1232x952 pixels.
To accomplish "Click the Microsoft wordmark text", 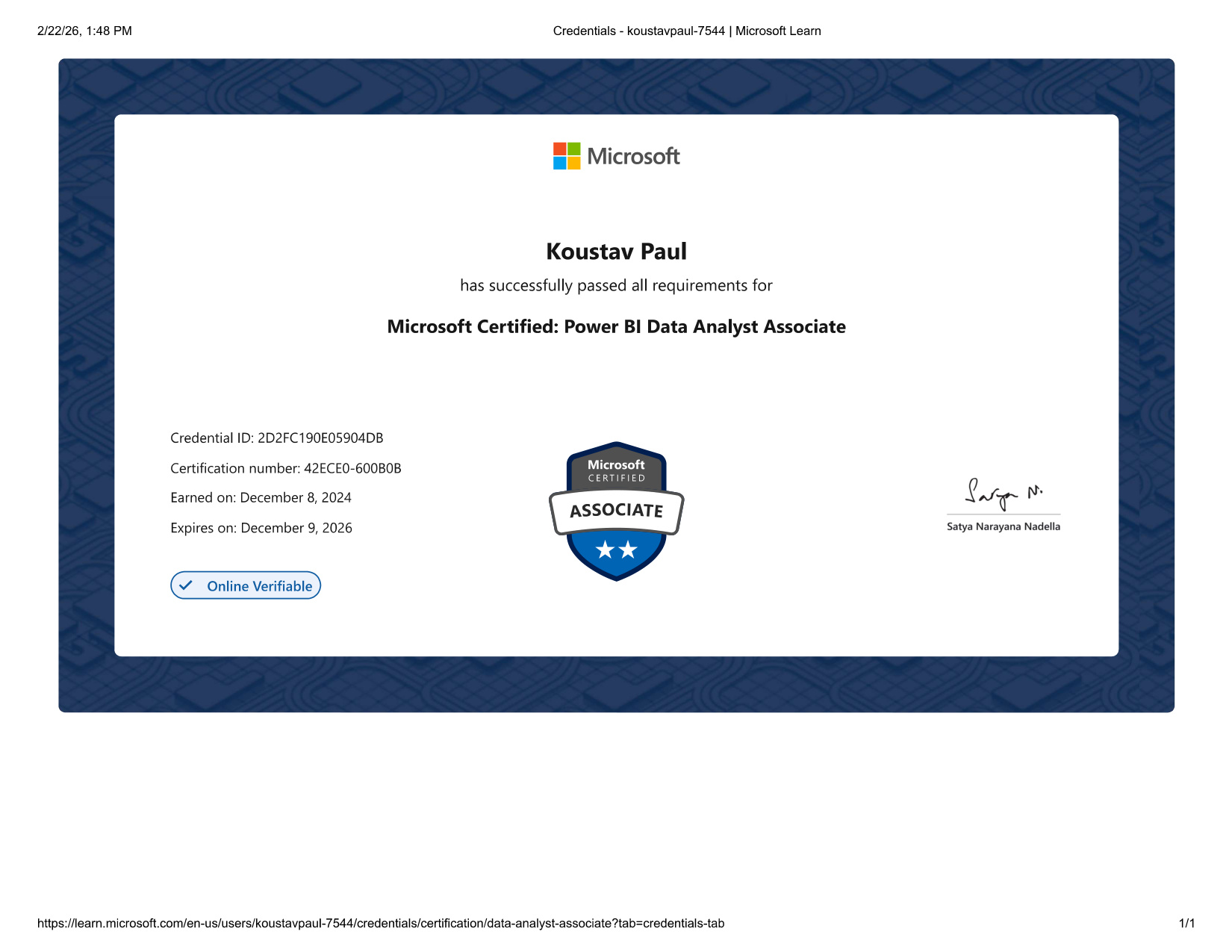I will [633, 156].
